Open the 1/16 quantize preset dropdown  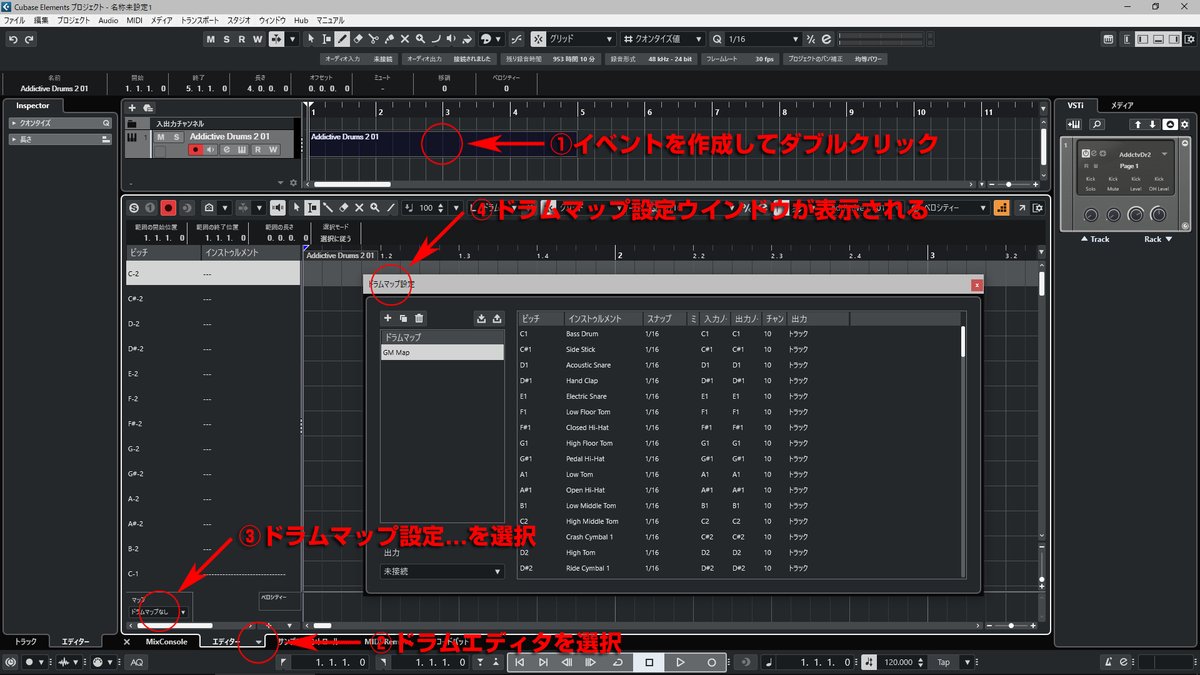click(765, 39)
